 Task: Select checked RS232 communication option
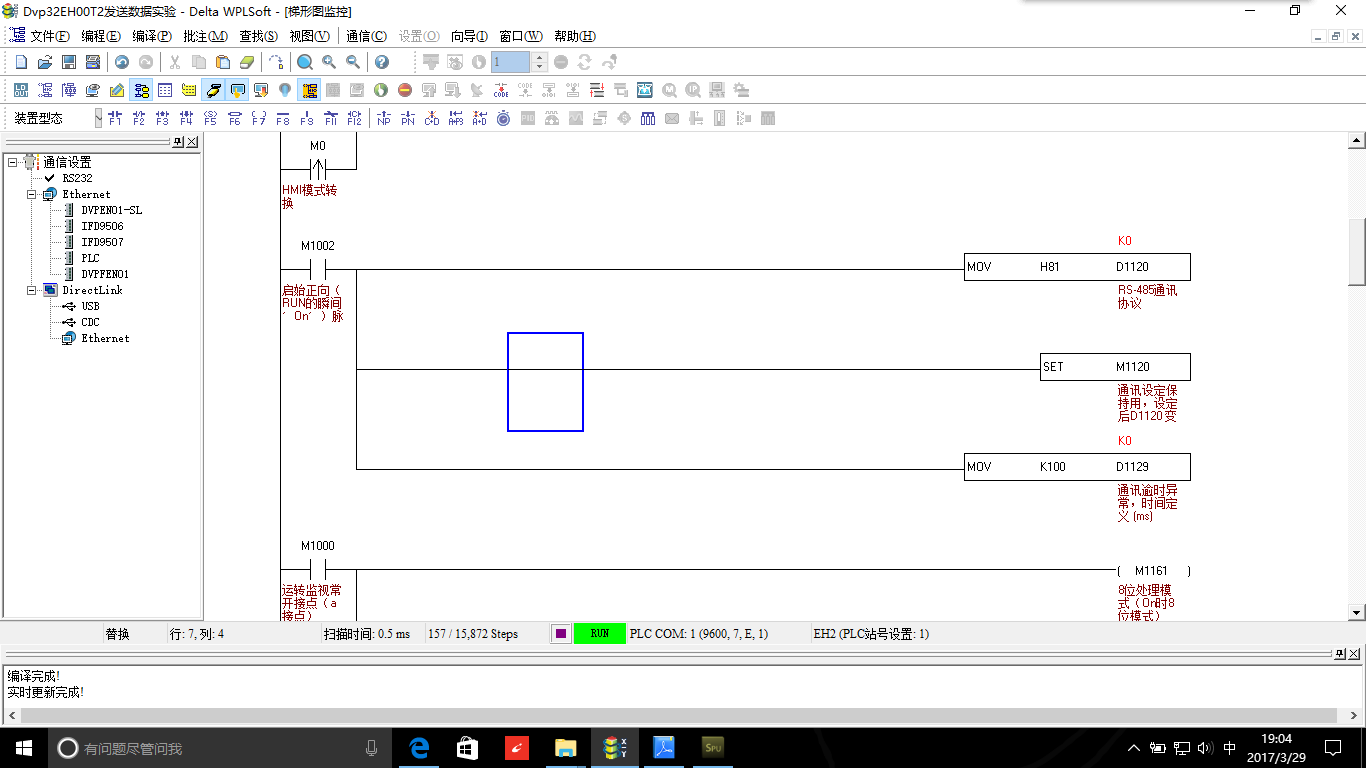point(76,178)
